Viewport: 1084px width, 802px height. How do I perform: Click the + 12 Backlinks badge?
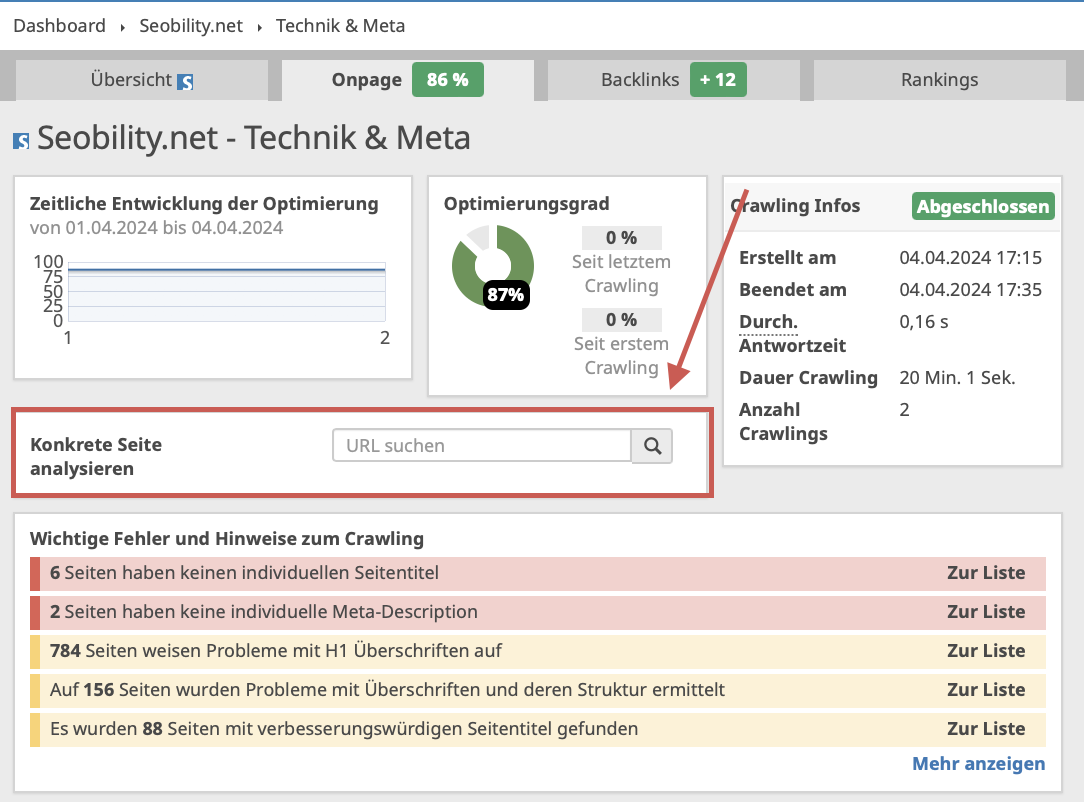tap(718, 80)
